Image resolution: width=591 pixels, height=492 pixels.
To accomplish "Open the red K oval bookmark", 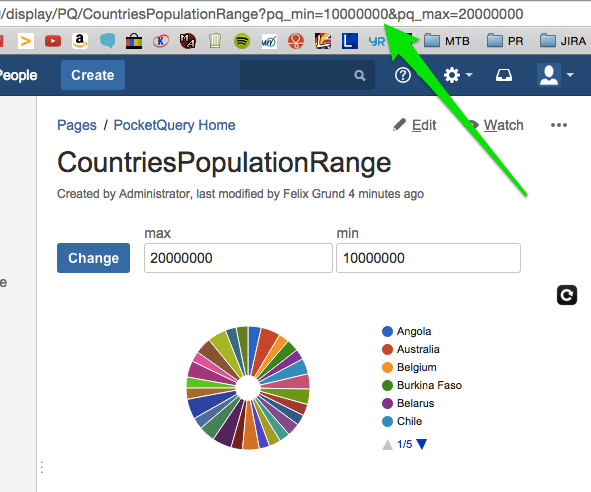I will tap(161, 41).
